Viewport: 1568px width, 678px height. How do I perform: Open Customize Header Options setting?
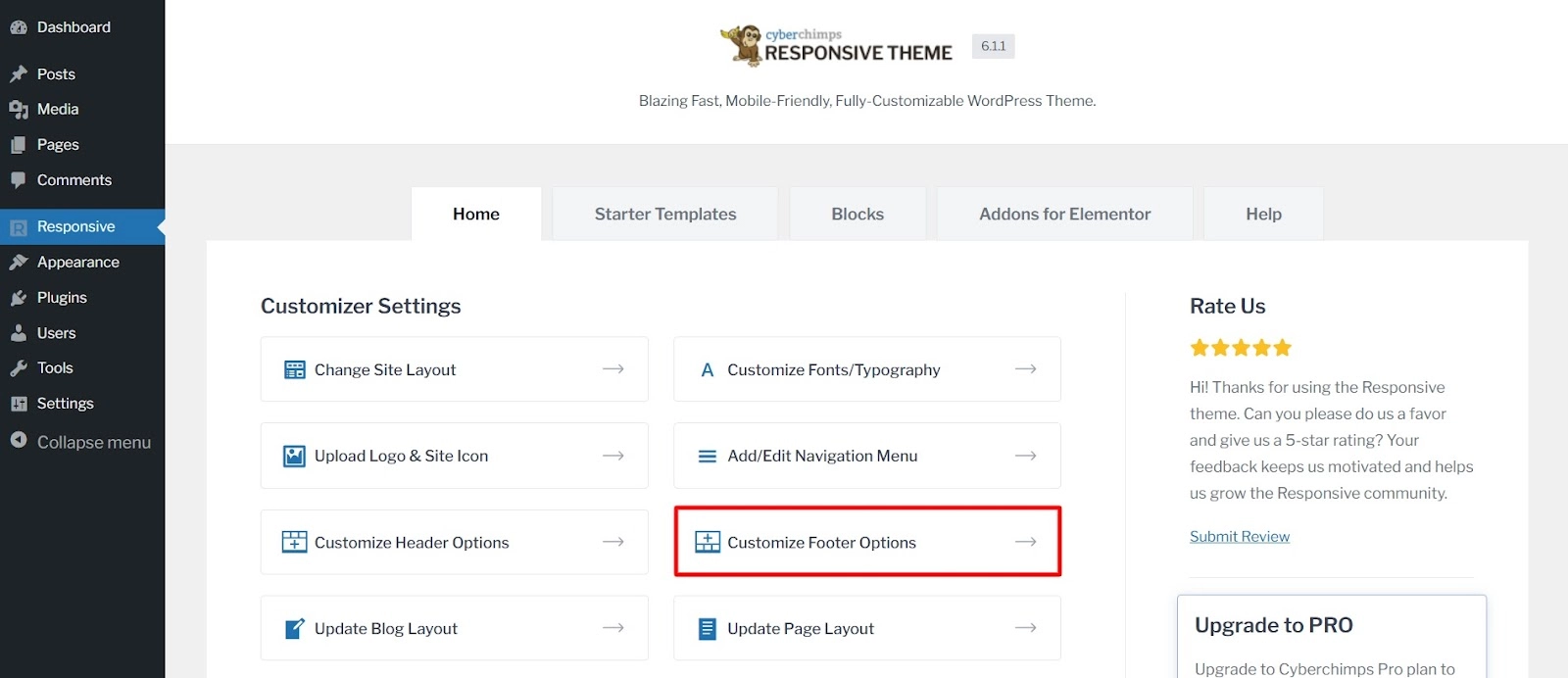tap(455, 542)
